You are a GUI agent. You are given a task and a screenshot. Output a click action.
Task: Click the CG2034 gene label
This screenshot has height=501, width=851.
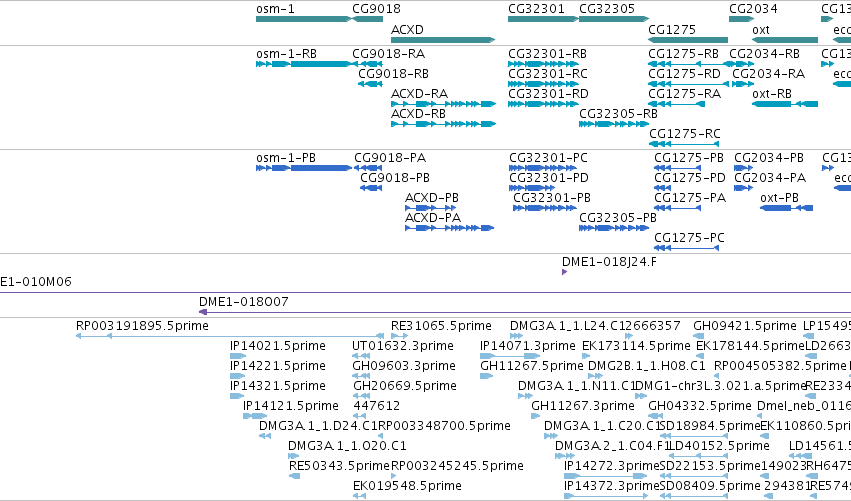tap(753, 9)
